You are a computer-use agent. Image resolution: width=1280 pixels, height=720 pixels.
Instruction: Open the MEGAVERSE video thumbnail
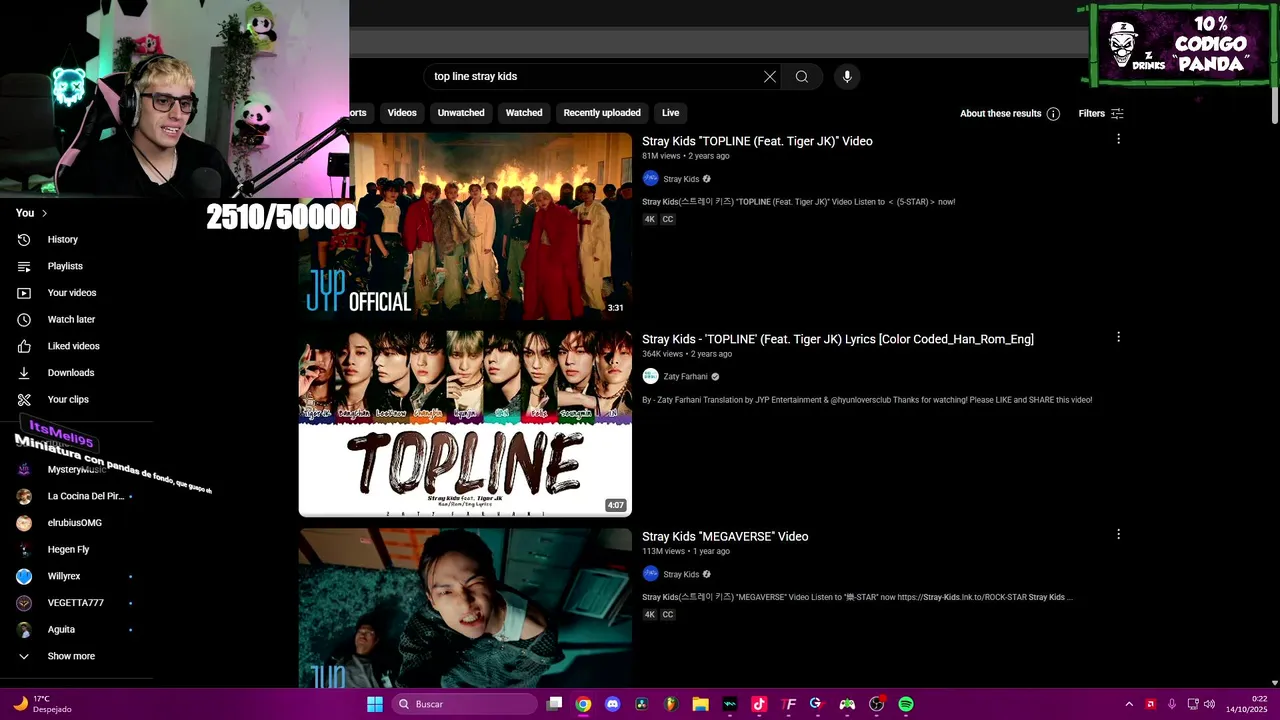point(465,608)
